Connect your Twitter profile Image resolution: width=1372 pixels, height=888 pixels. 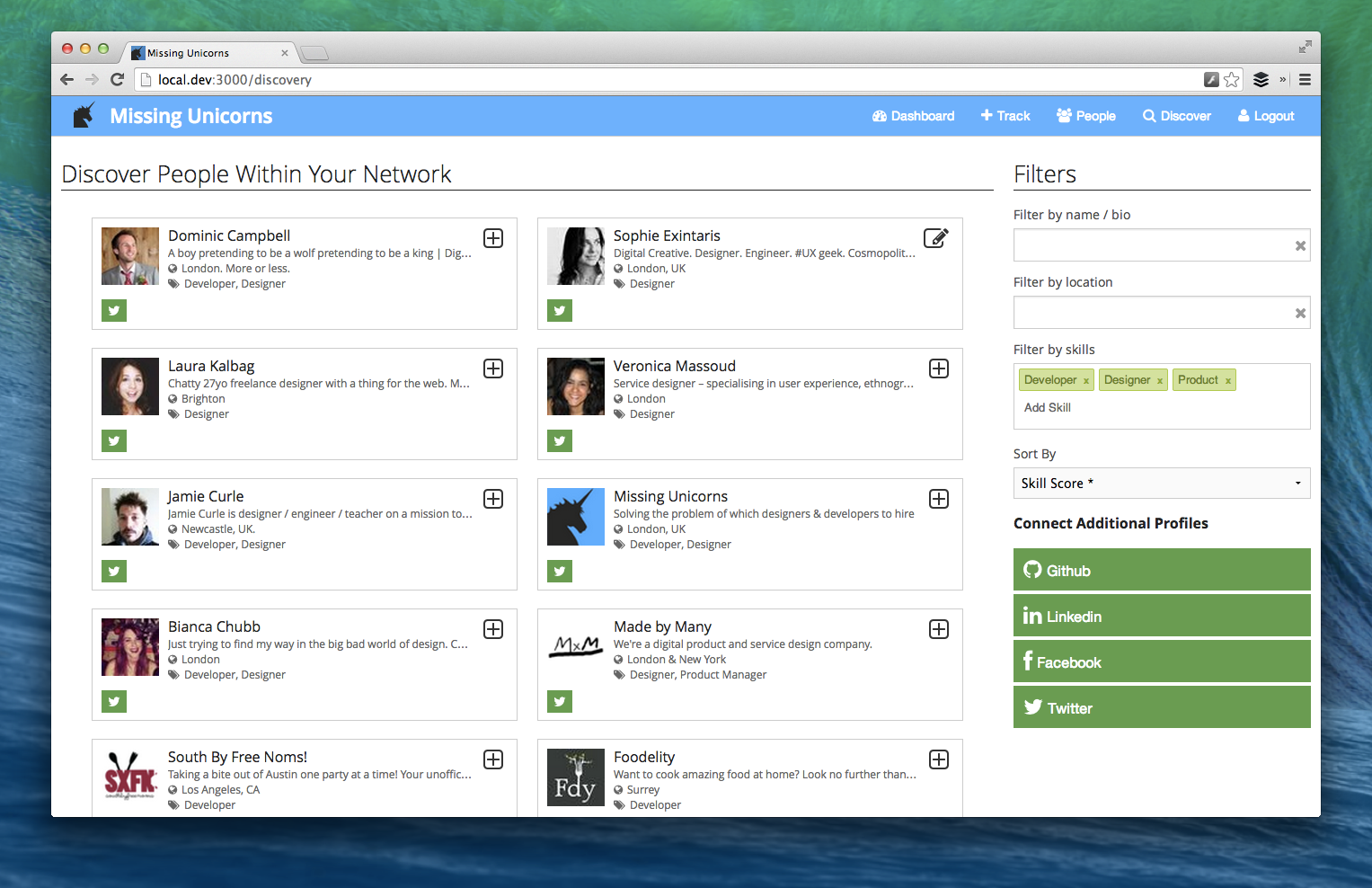pos(1162,707)
